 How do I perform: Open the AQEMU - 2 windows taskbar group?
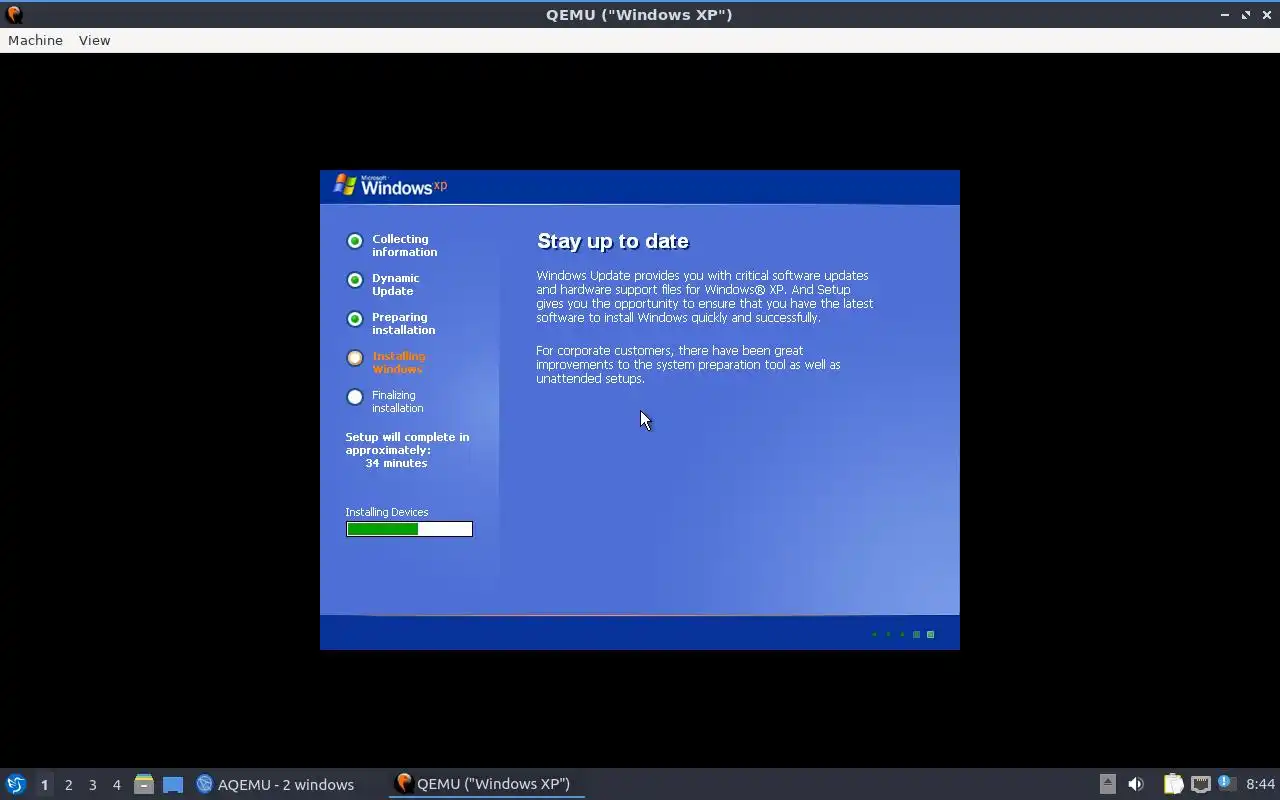tap(275, 784)
